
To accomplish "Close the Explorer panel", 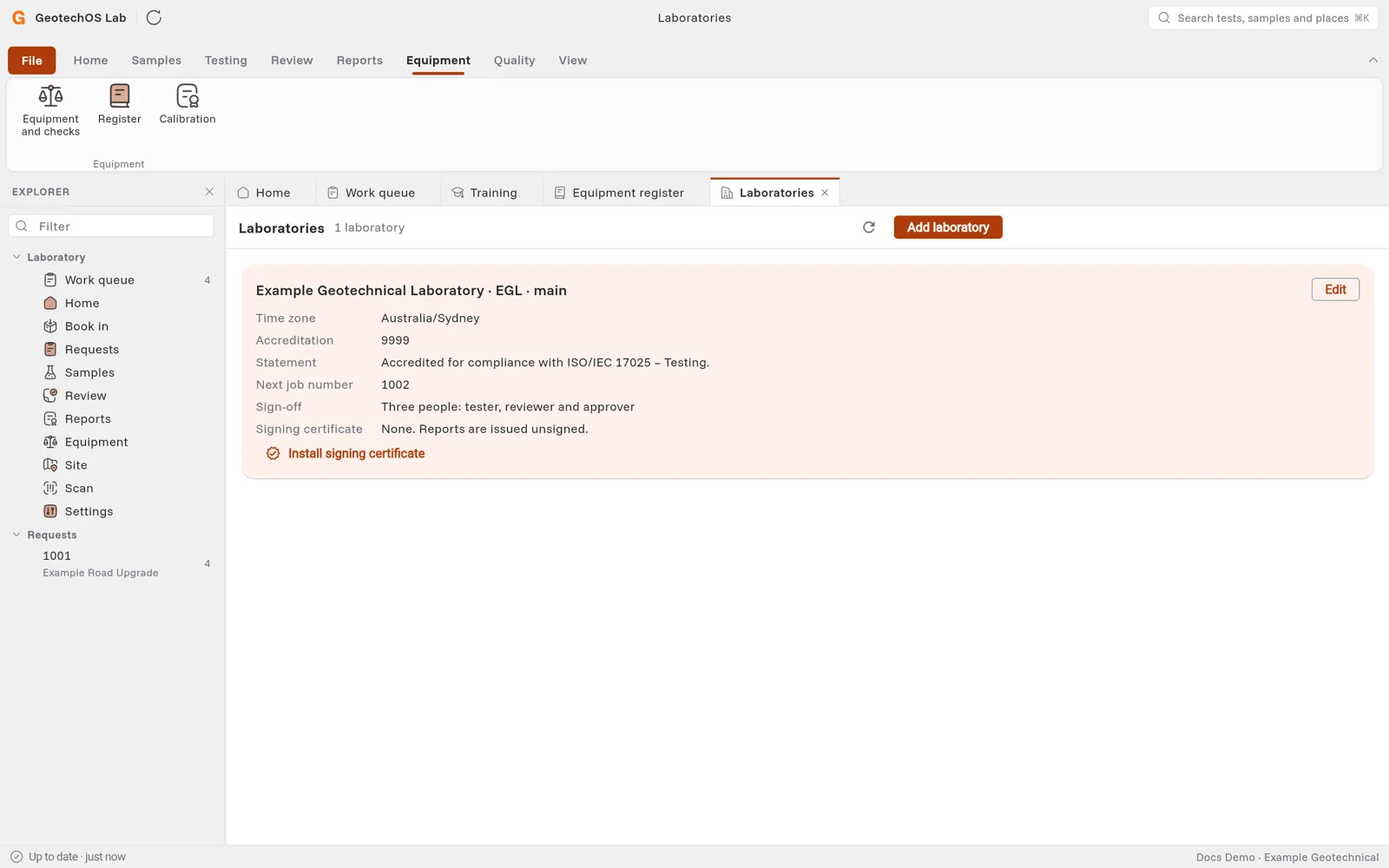I will [x=209, y=192].
